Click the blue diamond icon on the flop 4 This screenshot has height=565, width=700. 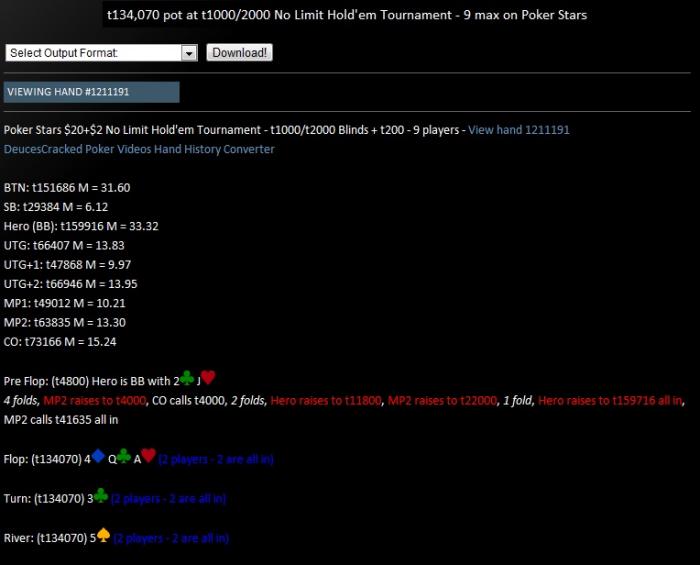point(98,456)
